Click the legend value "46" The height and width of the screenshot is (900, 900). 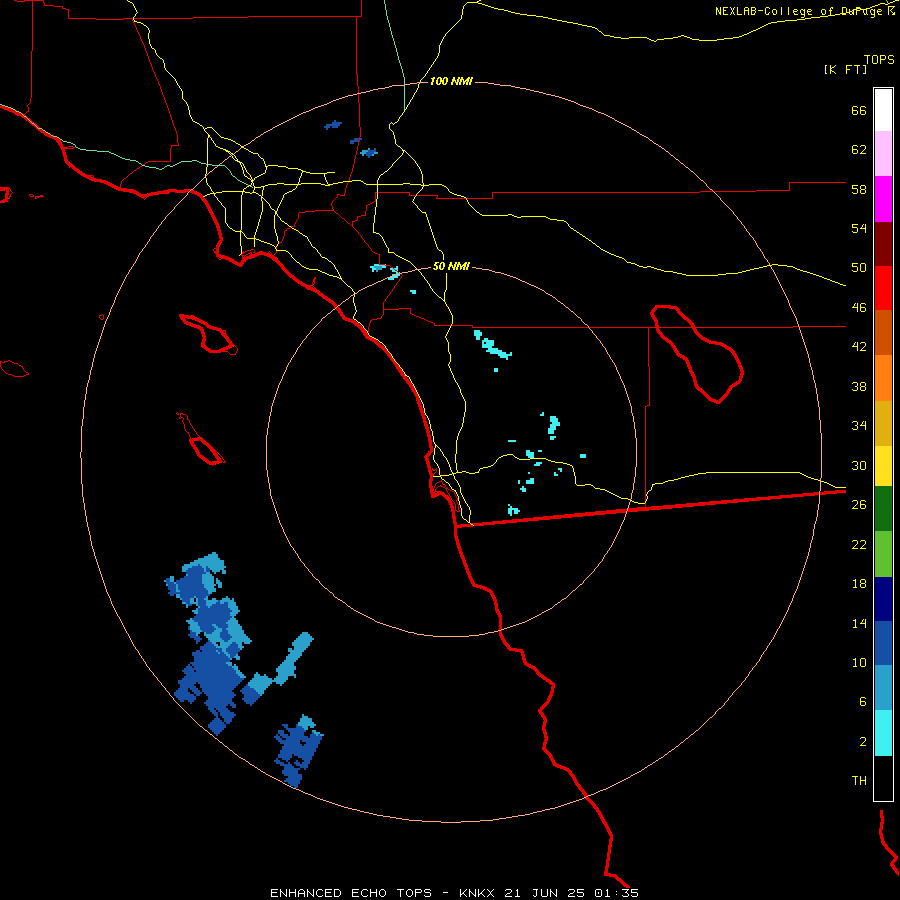coord(859,307)
